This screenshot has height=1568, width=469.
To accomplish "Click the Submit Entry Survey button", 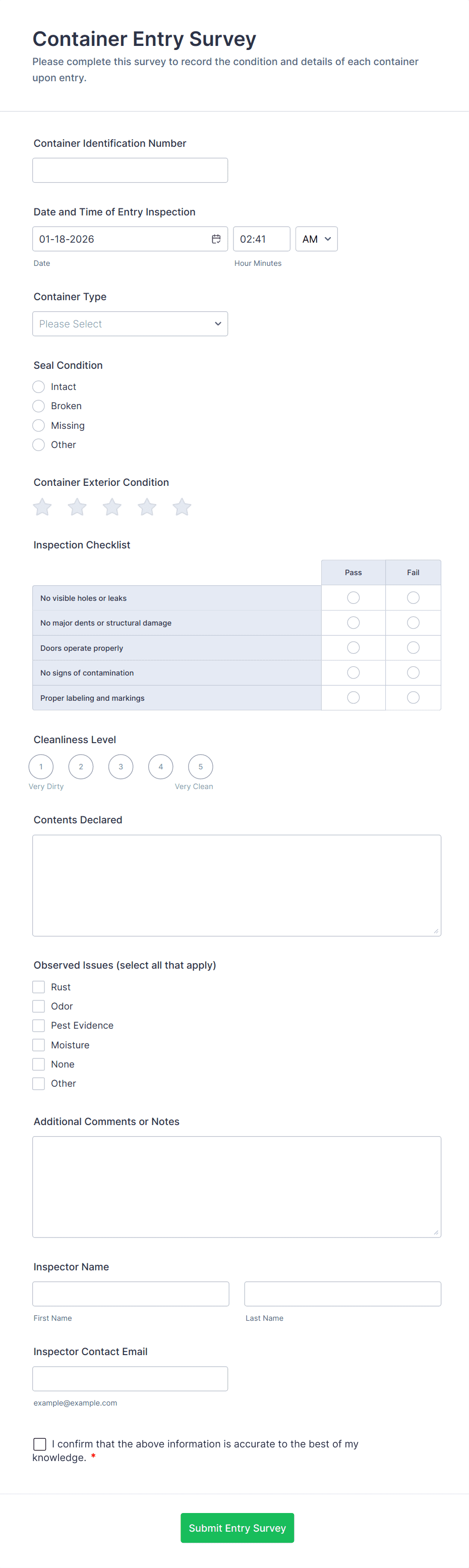I will (237, 1528).
